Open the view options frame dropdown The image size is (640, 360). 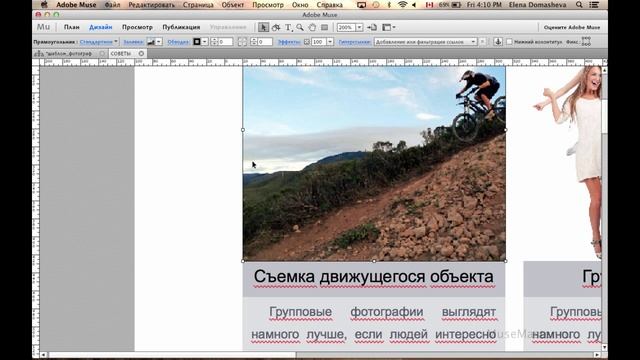(388, 27)
